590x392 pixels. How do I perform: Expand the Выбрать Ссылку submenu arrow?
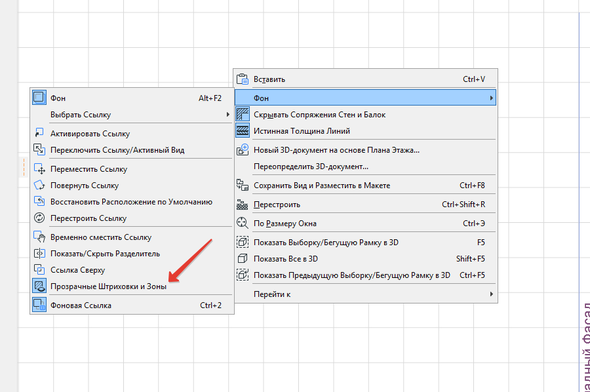228,114
